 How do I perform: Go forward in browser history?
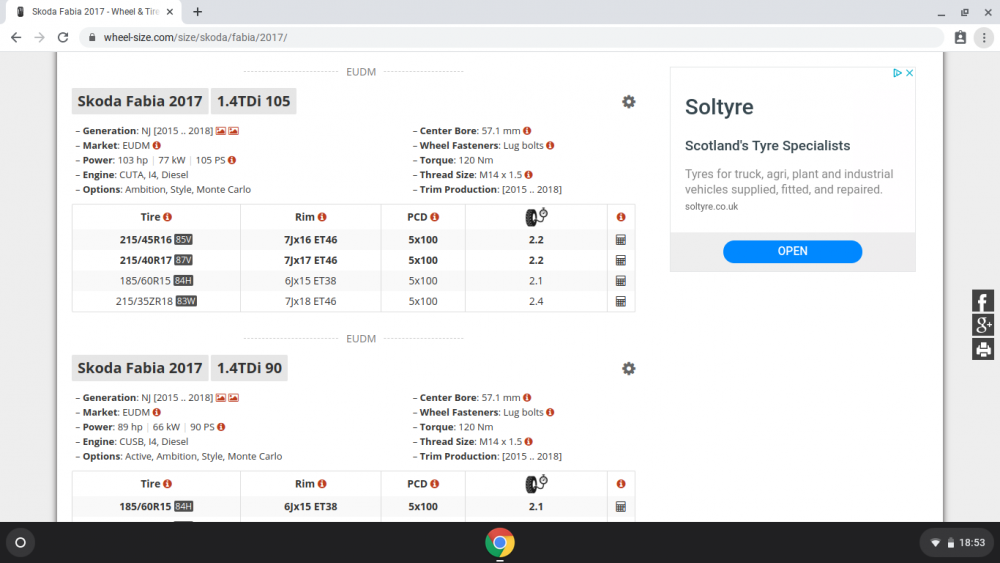click(x=40, y=38)
